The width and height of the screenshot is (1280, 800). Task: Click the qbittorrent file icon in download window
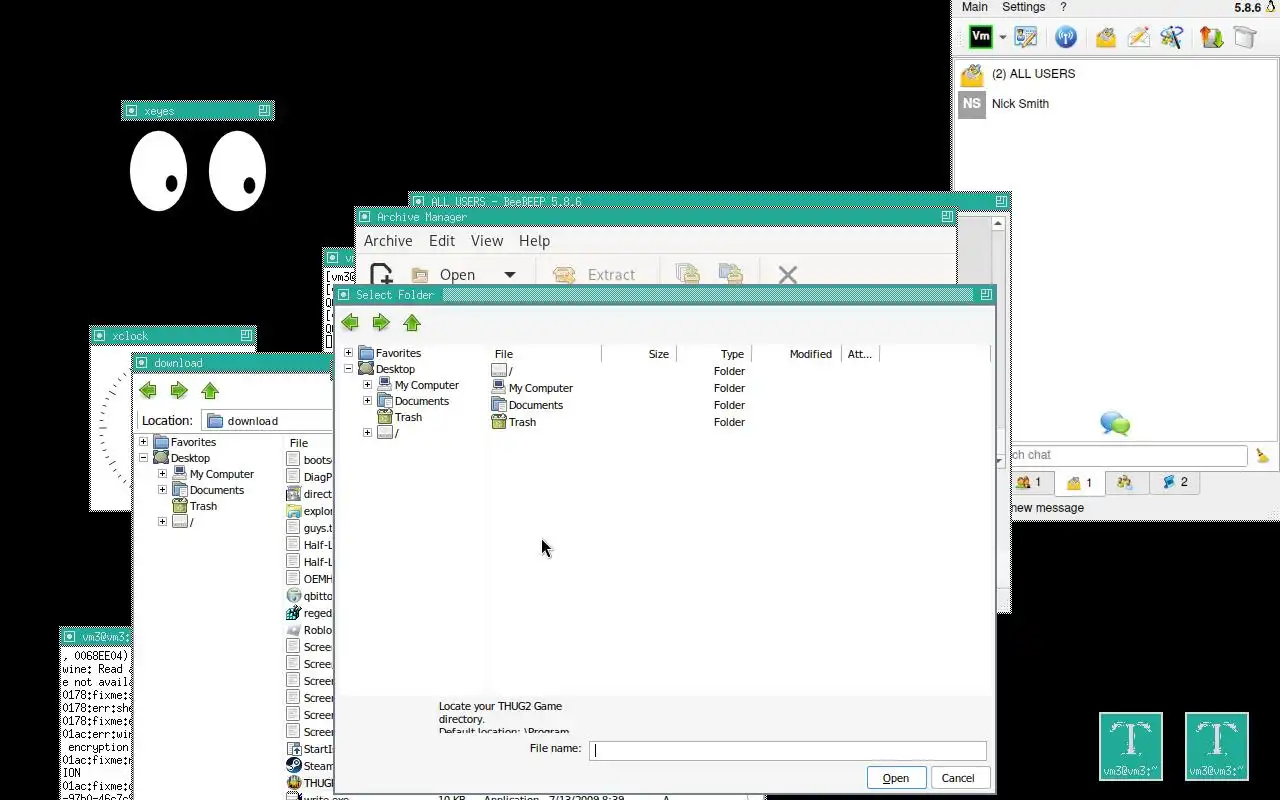click(x=294, y=596)
